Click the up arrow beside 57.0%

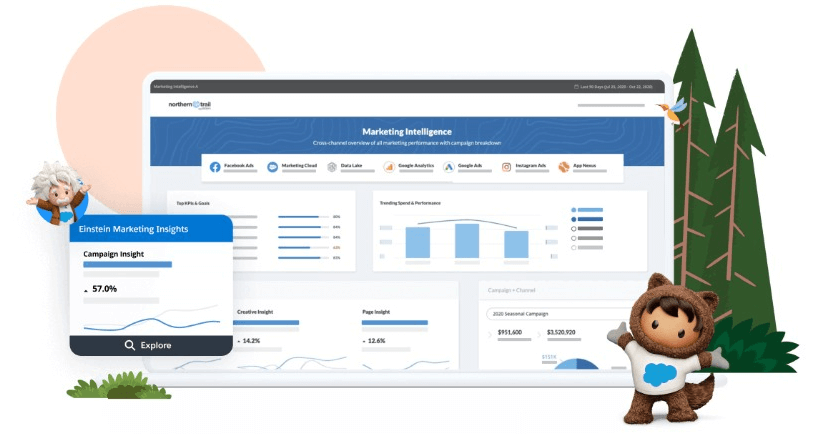click(x=86, y=290)
